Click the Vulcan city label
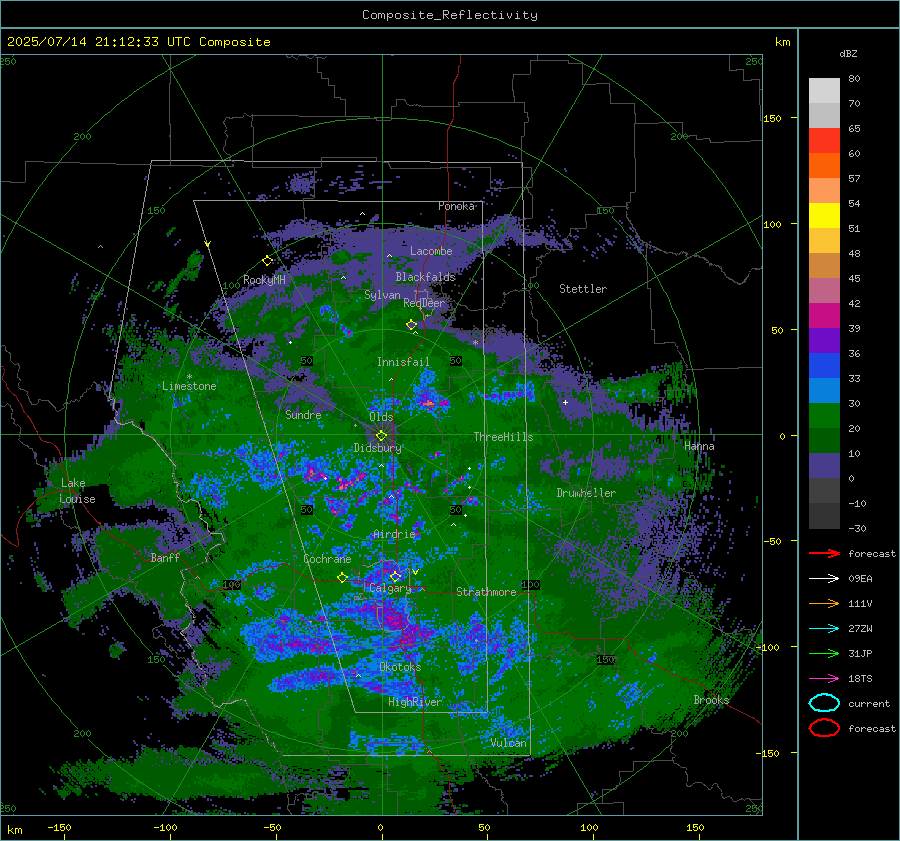This screenshot has width=900, height=841. coord(508,743)
